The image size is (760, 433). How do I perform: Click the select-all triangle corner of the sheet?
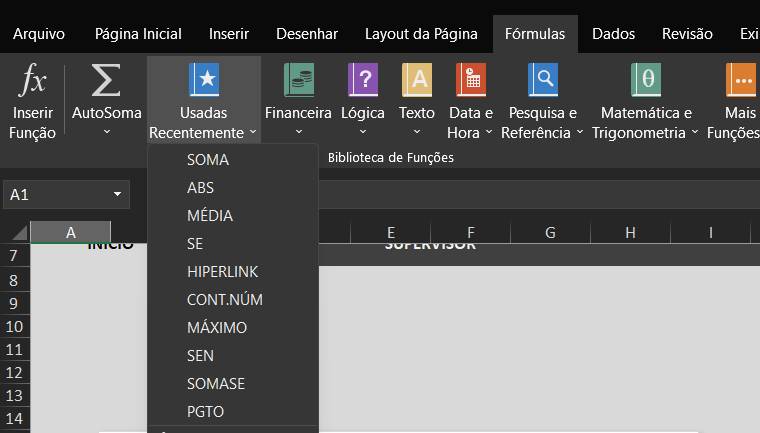point(19,233)
